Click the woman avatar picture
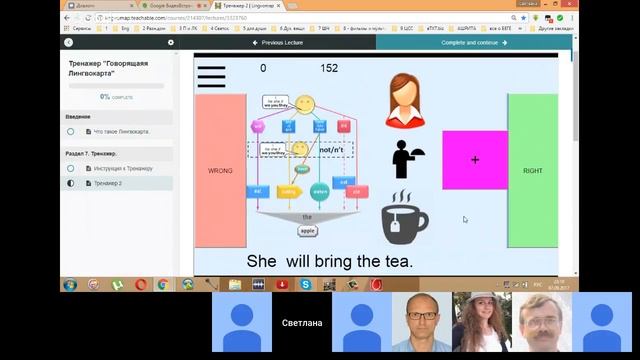 pos(405,100)
